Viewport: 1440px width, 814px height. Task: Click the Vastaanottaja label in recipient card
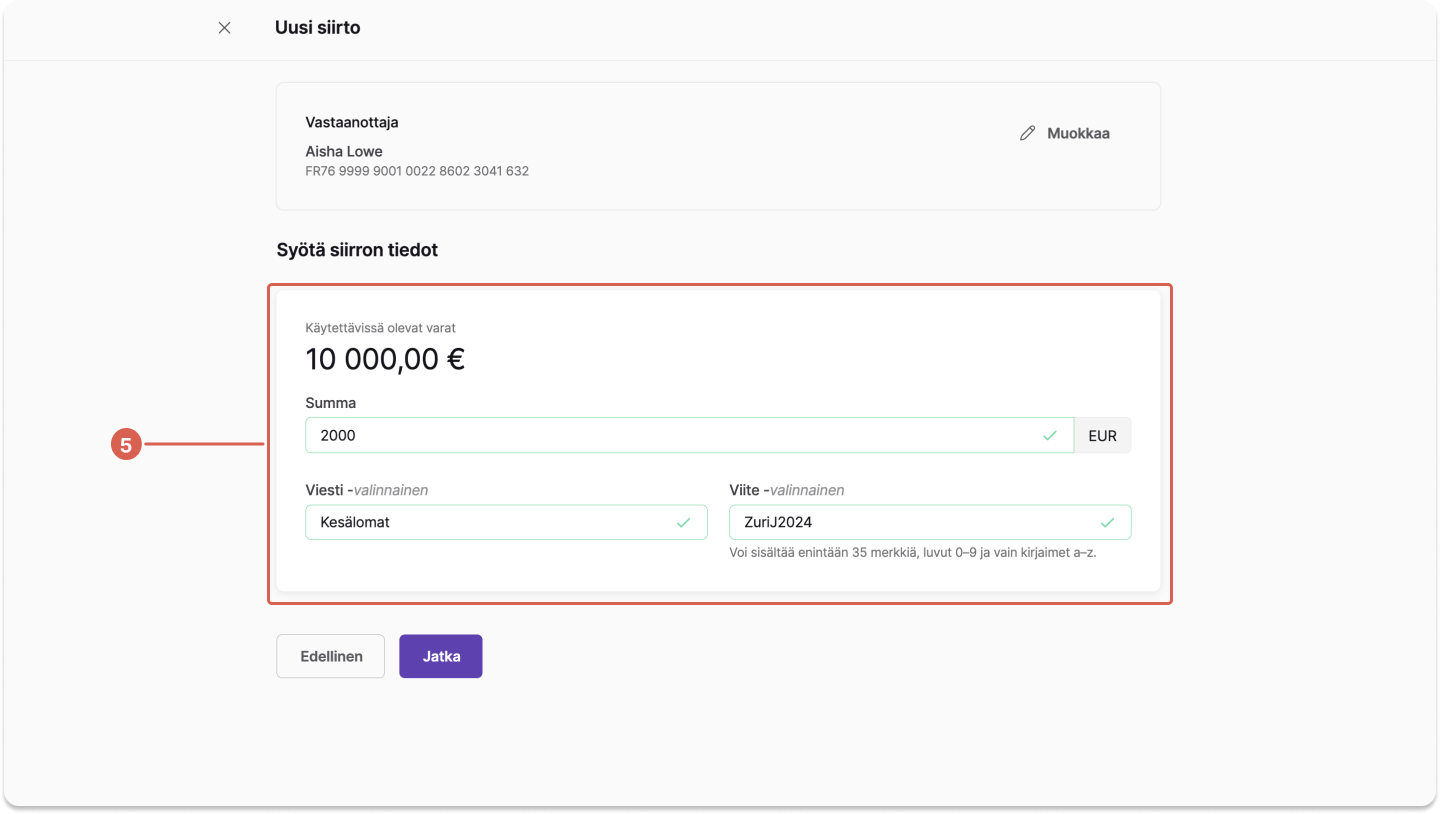[352, 122]
